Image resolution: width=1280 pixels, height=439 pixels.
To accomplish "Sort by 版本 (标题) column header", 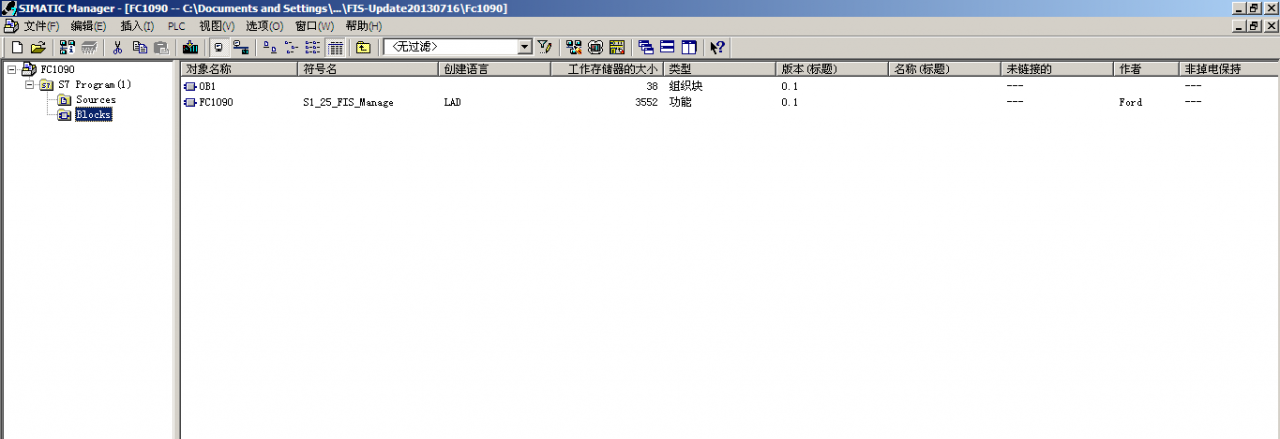I will click(833, 70).
